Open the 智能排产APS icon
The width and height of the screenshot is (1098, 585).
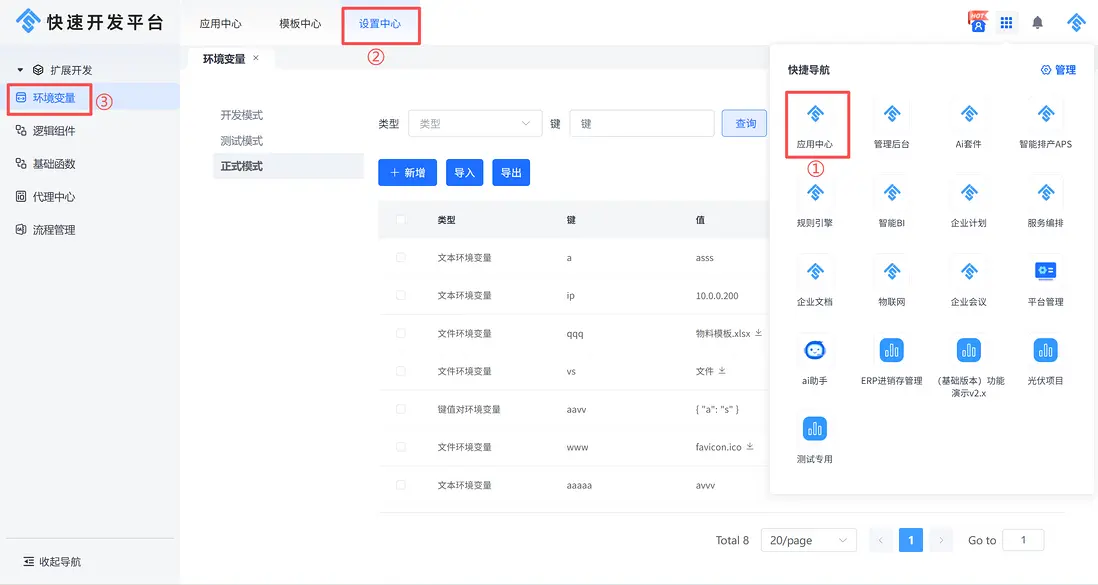(x=1045, y=114)
